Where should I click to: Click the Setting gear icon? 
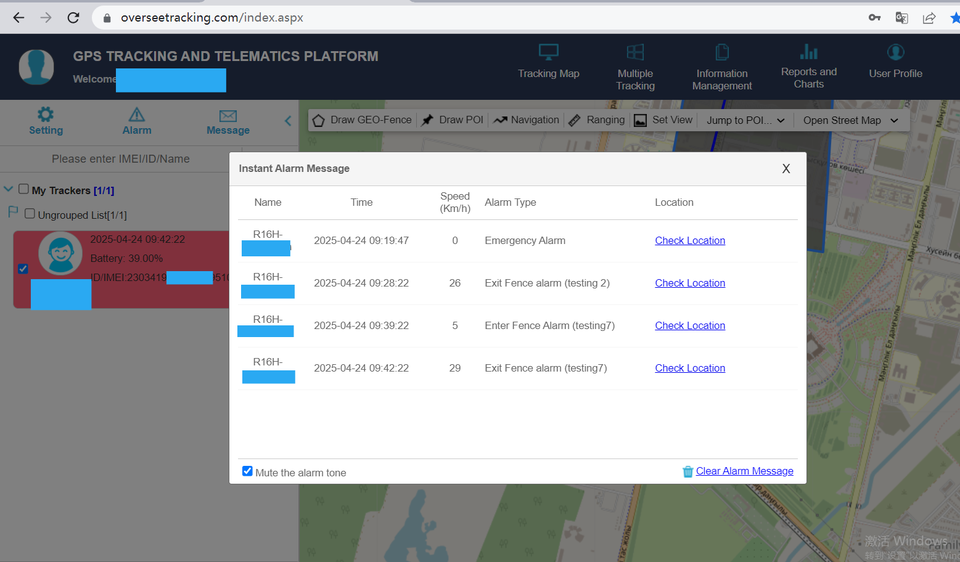pos(46,120)
